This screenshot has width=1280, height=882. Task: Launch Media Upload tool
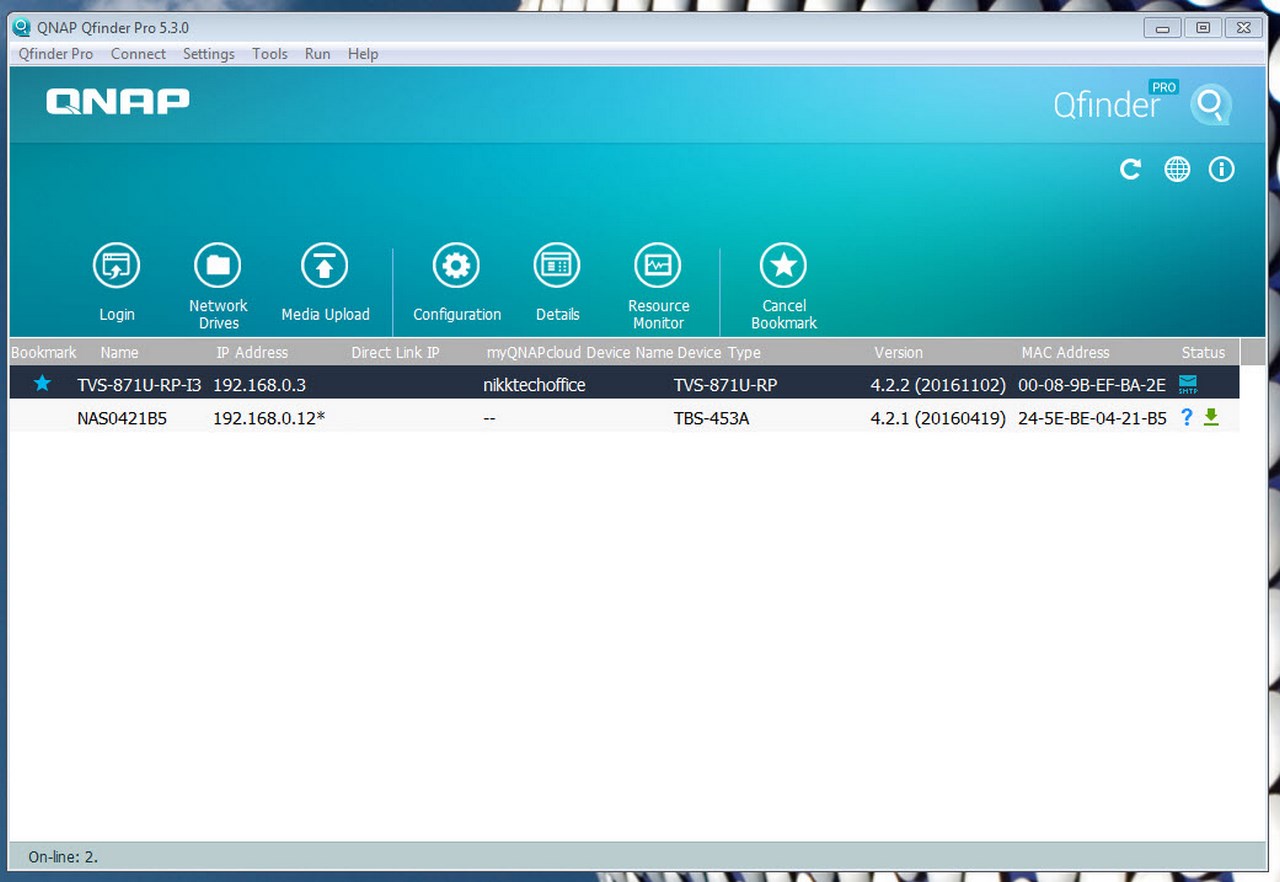tap(325, 266)
